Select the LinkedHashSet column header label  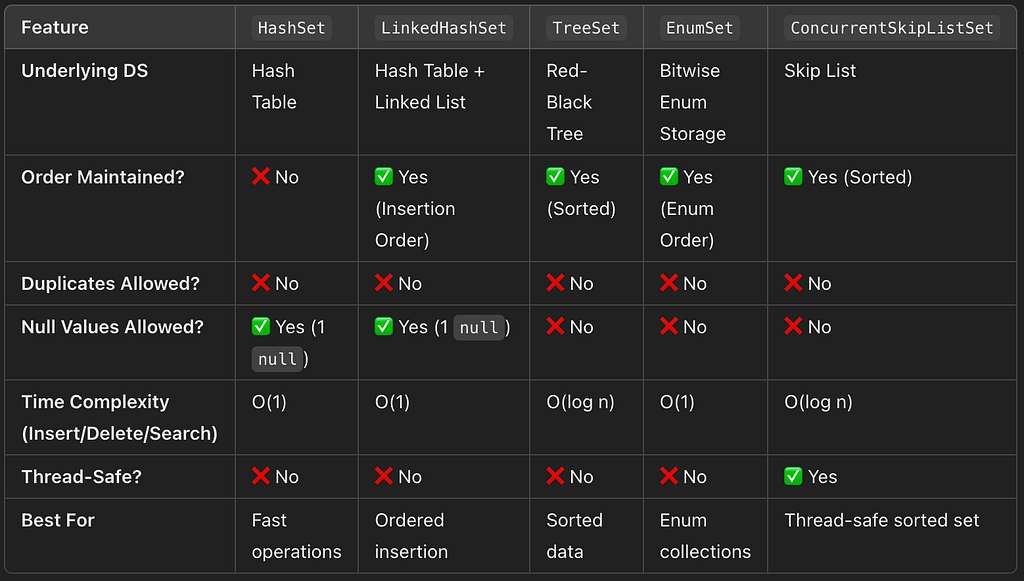click(x=444, y=28)
